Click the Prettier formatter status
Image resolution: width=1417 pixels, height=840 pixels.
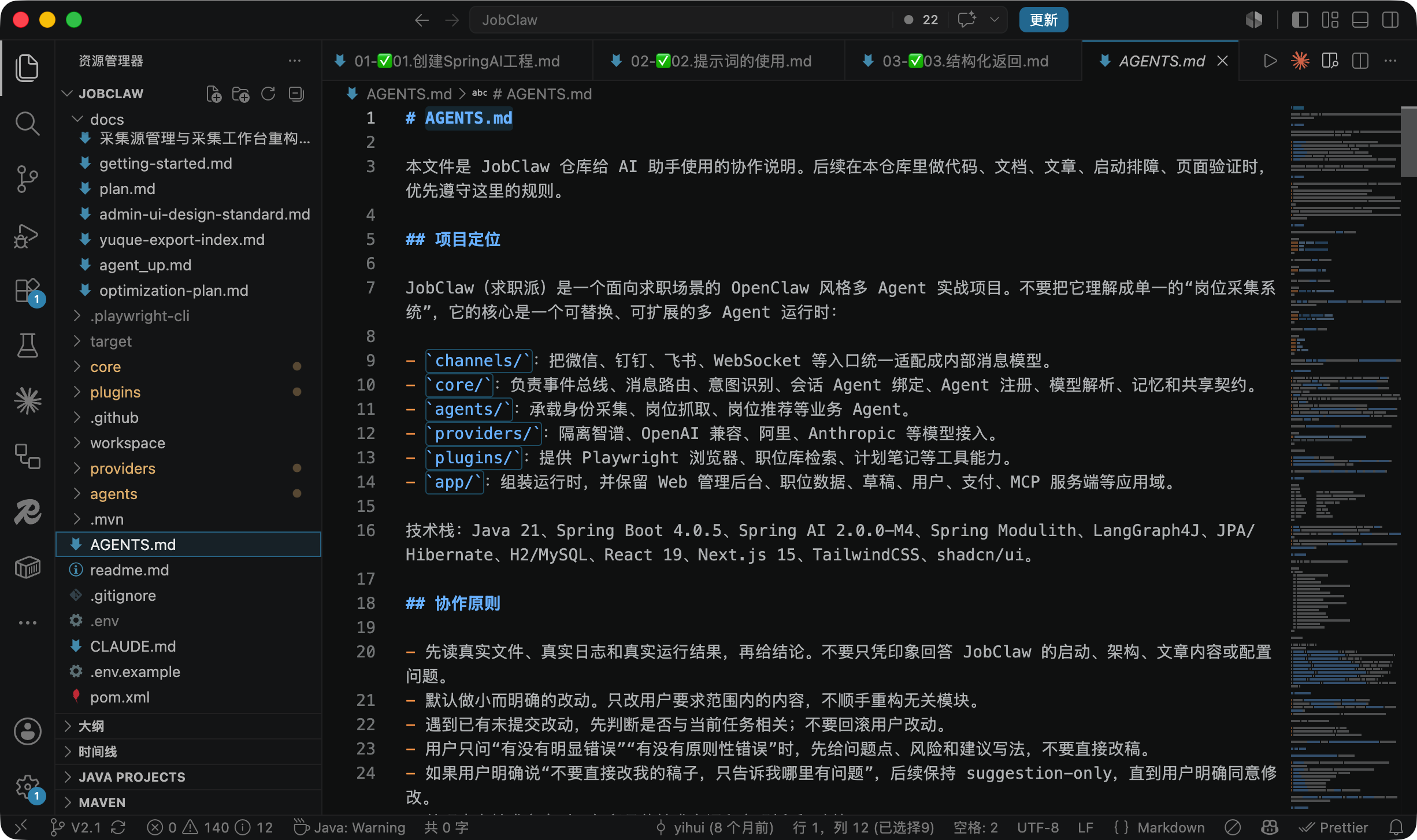point(1333,827)
